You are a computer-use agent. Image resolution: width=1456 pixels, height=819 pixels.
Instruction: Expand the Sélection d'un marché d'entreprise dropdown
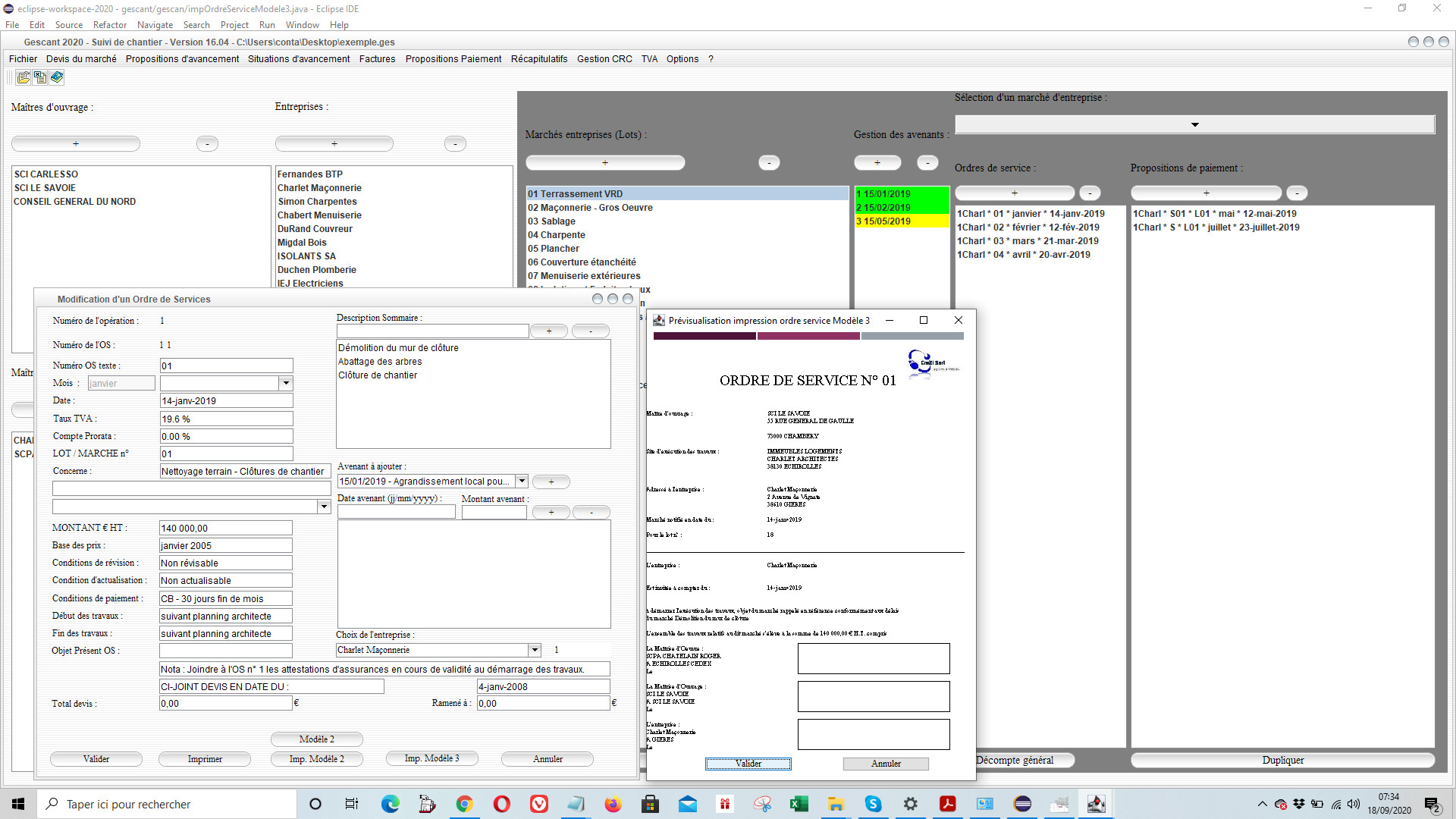tap(1194, 124)
